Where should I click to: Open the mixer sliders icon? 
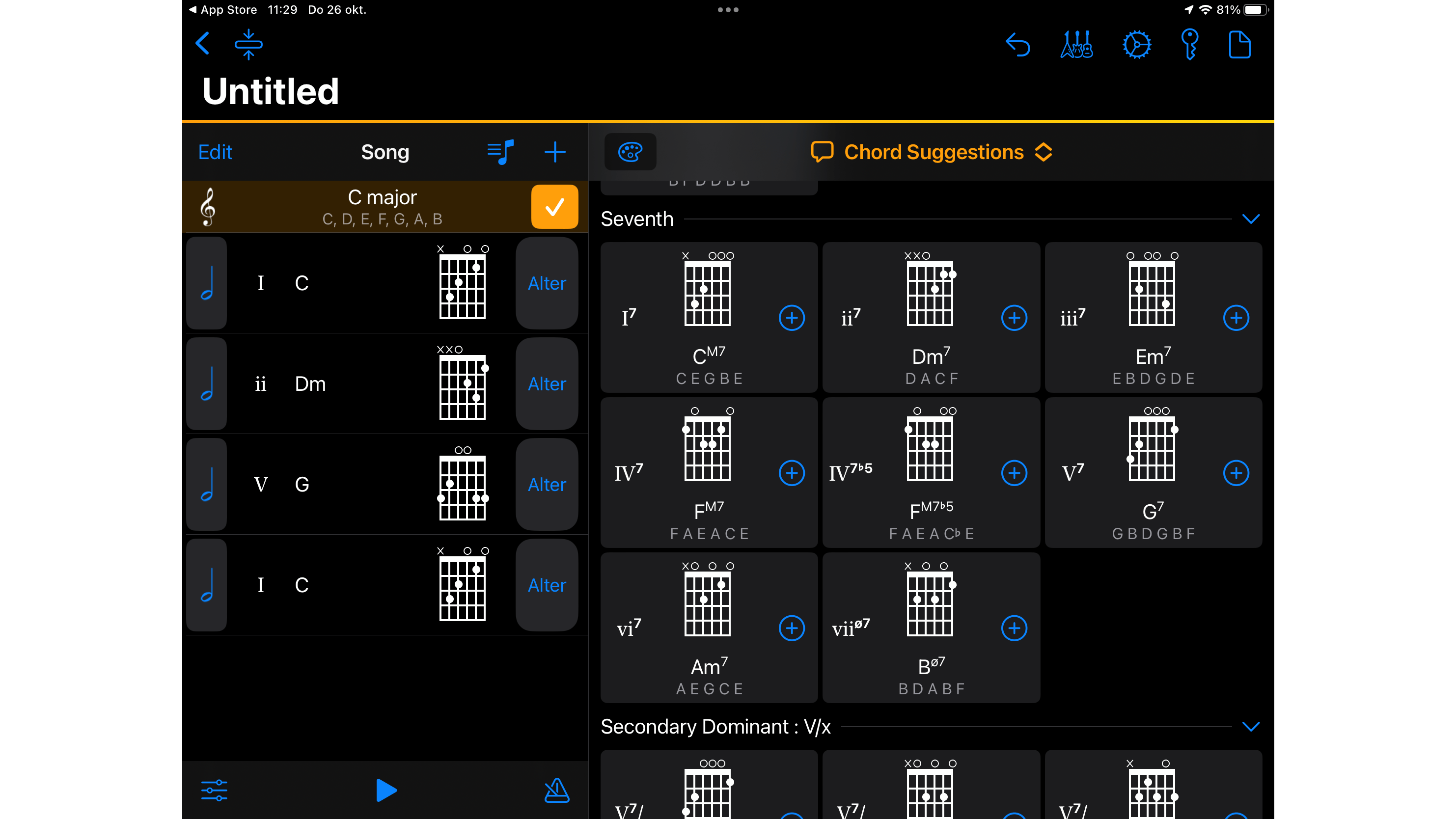[214, 790]
